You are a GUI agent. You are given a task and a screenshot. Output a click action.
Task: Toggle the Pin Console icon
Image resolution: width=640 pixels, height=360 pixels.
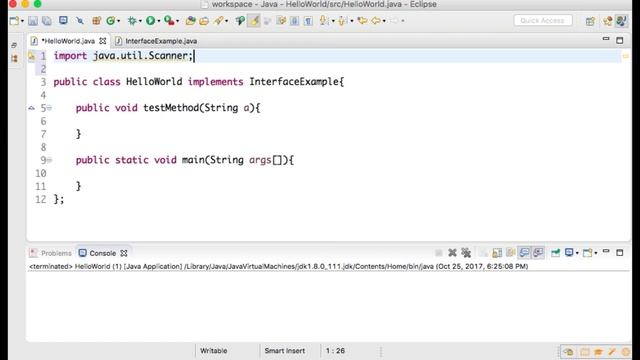(x=556, y=253)
